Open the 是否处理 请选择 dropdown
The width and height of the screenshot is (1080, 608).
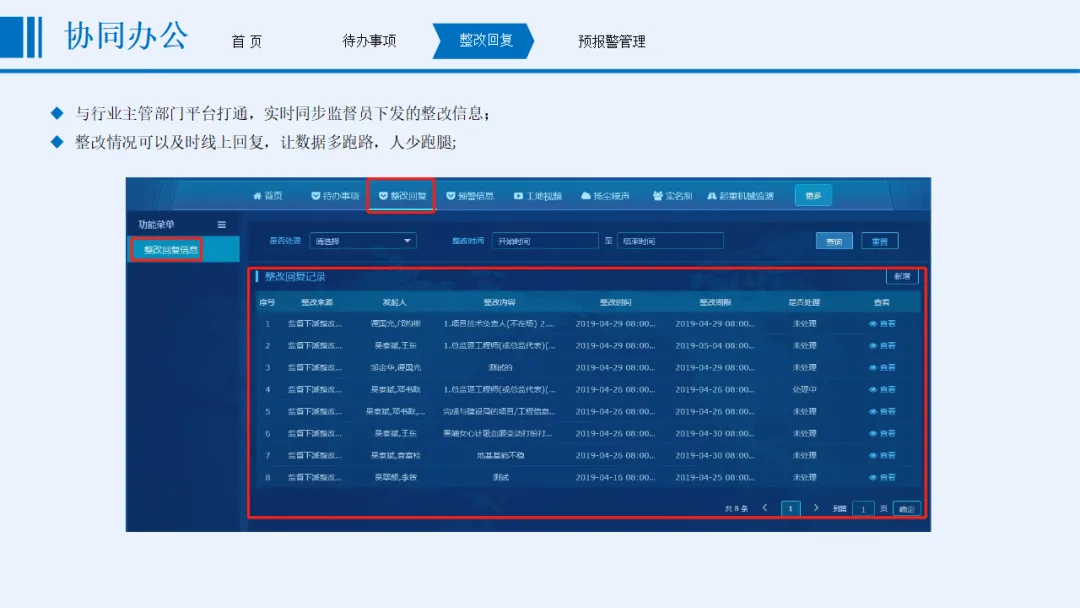[x=363, y=241]
